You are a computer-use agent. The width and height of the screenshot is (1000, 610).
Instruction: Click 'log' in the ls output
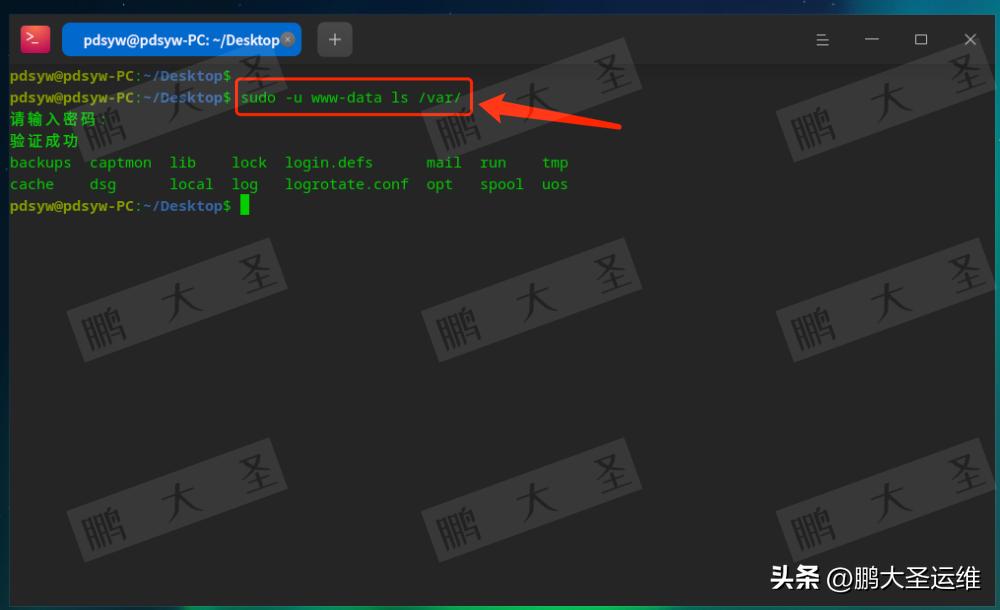click(244, 185)
